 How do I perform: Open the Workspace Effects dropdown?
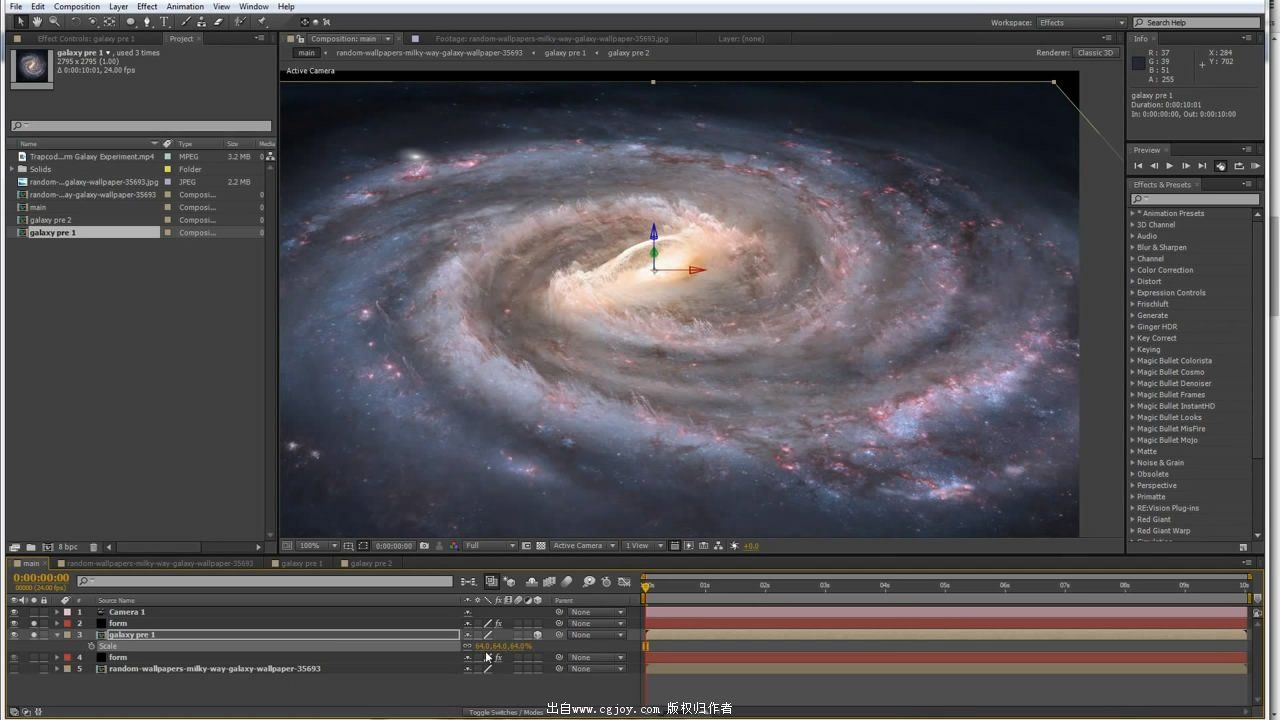1082,23
